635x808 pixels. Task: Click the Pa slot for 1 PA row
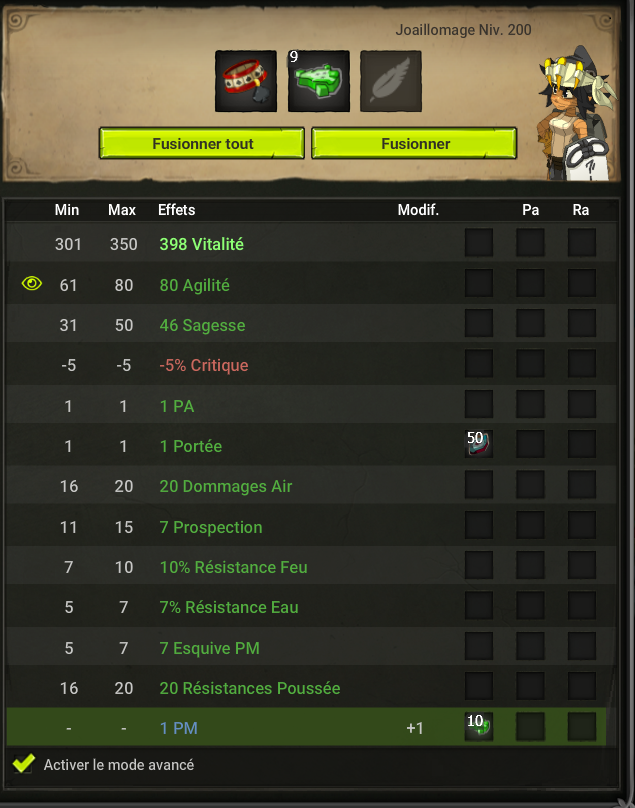point(530,404)
